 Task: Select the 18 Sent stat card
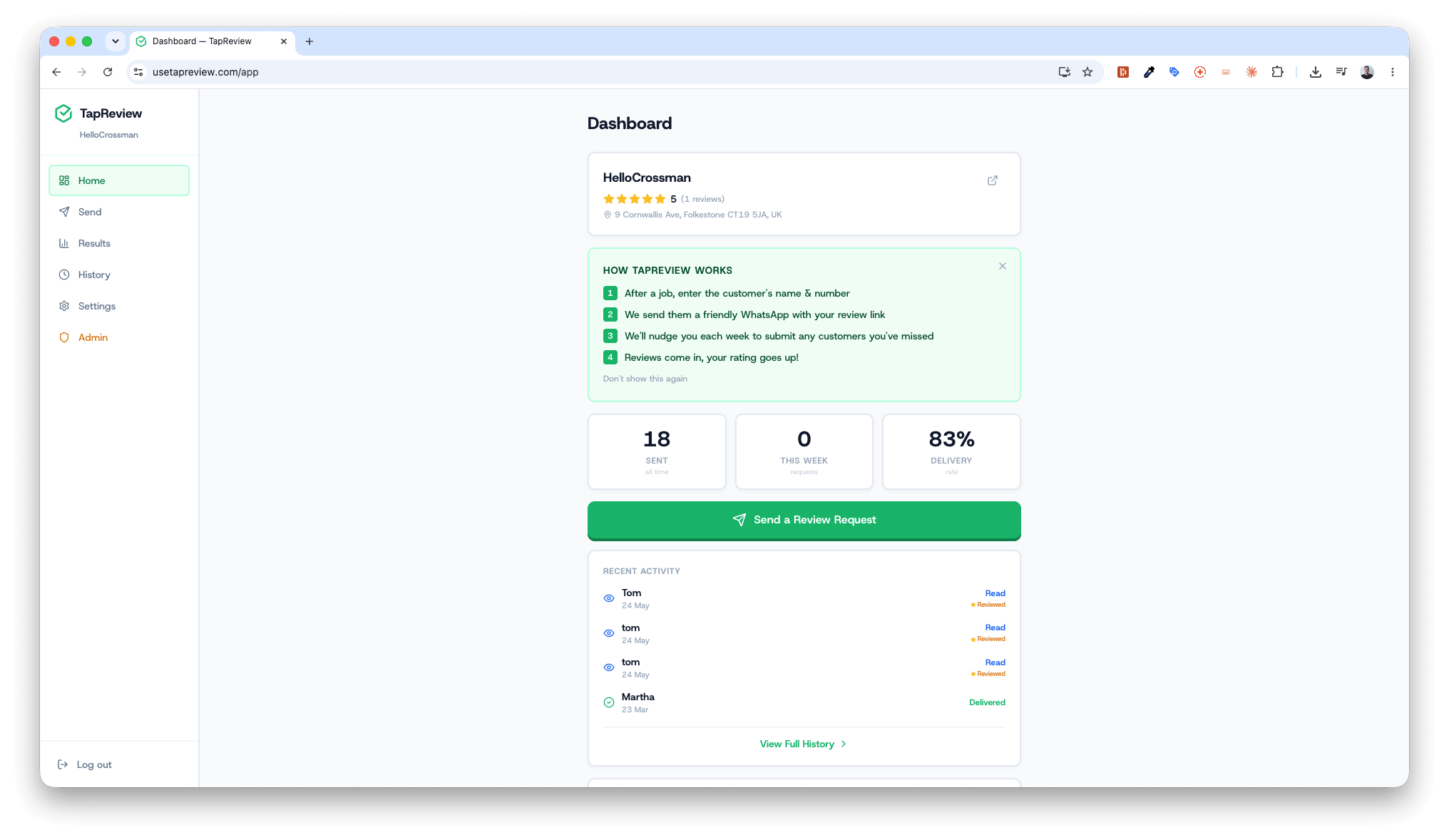(x=657, y=451)
